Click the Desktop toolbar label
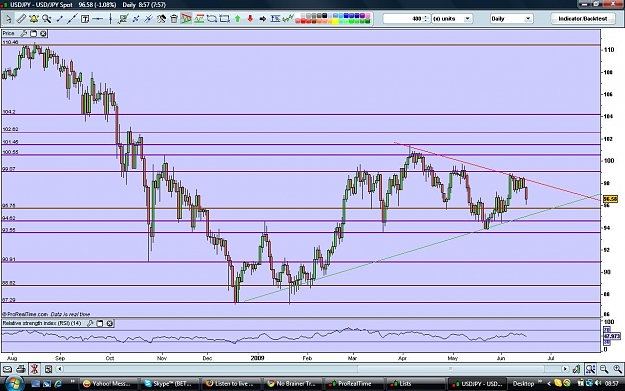This screenshot has height=391, width=625. click(x=523, y=384)
